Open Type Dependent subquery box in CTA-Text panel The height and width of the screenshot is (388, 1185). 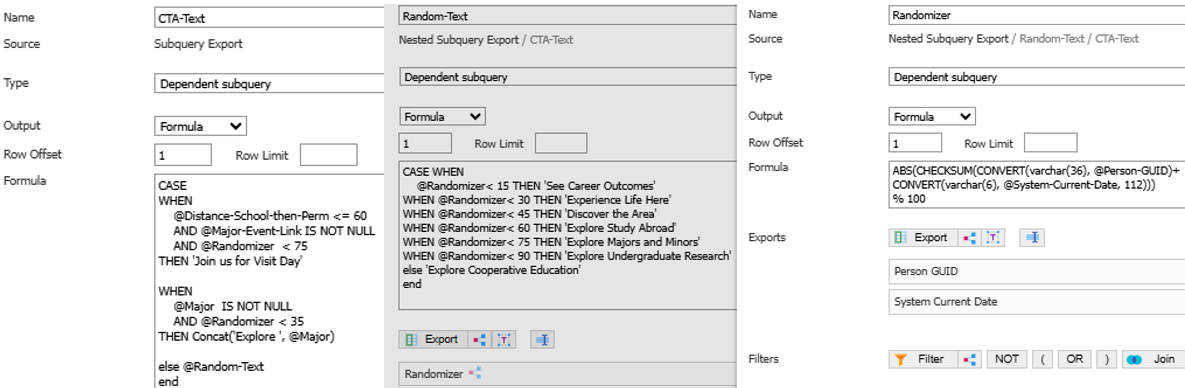point(269,85)
